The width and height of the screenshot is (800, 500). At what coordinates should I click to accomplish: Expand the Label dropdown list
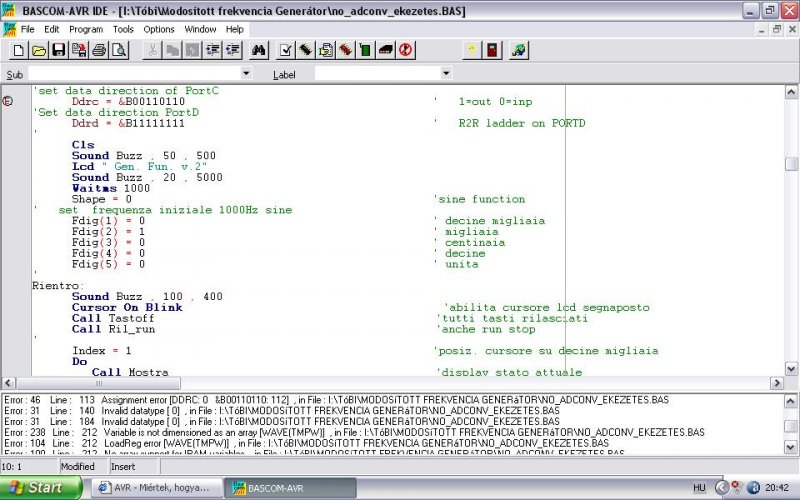446,73
